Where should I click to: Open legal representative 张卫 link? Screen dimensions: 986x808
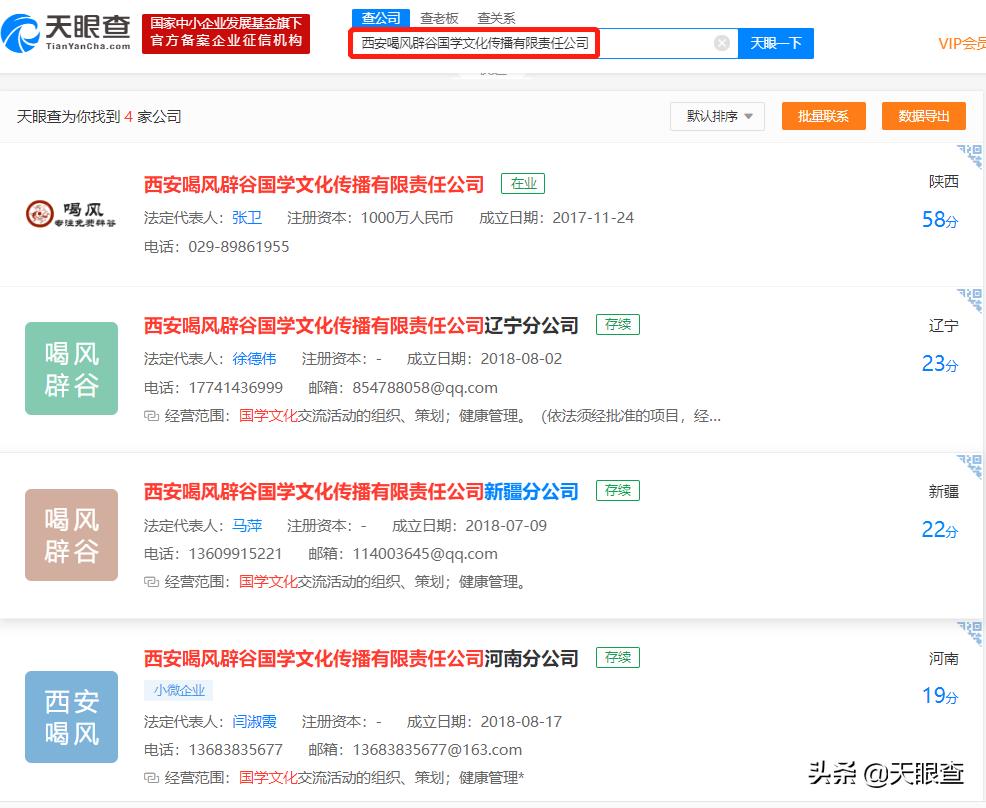click(247, 218)
